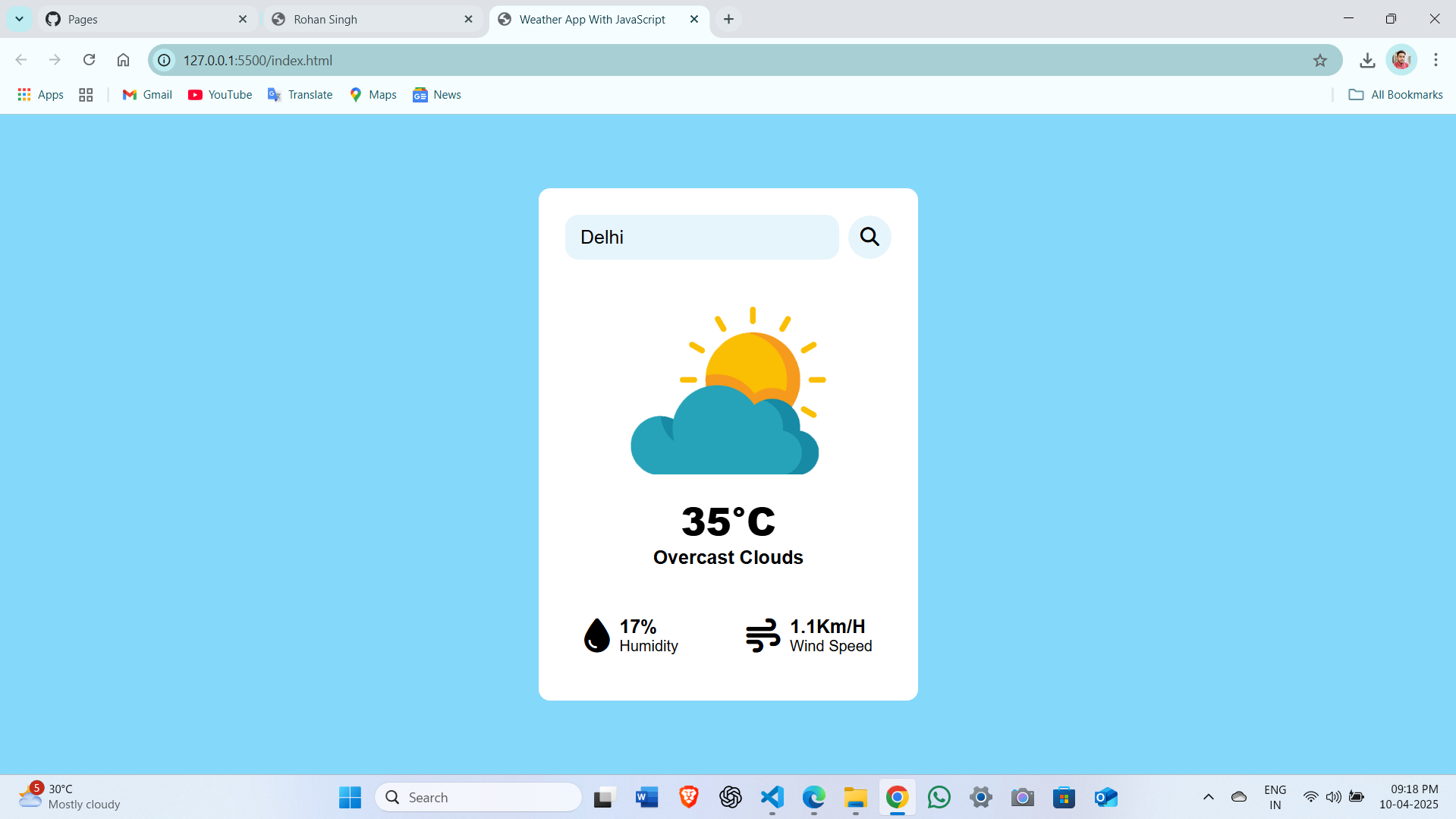The height and width of the screenshot is (819, 1456).
Task: Click the browser back button
Action: pos(20,60)
